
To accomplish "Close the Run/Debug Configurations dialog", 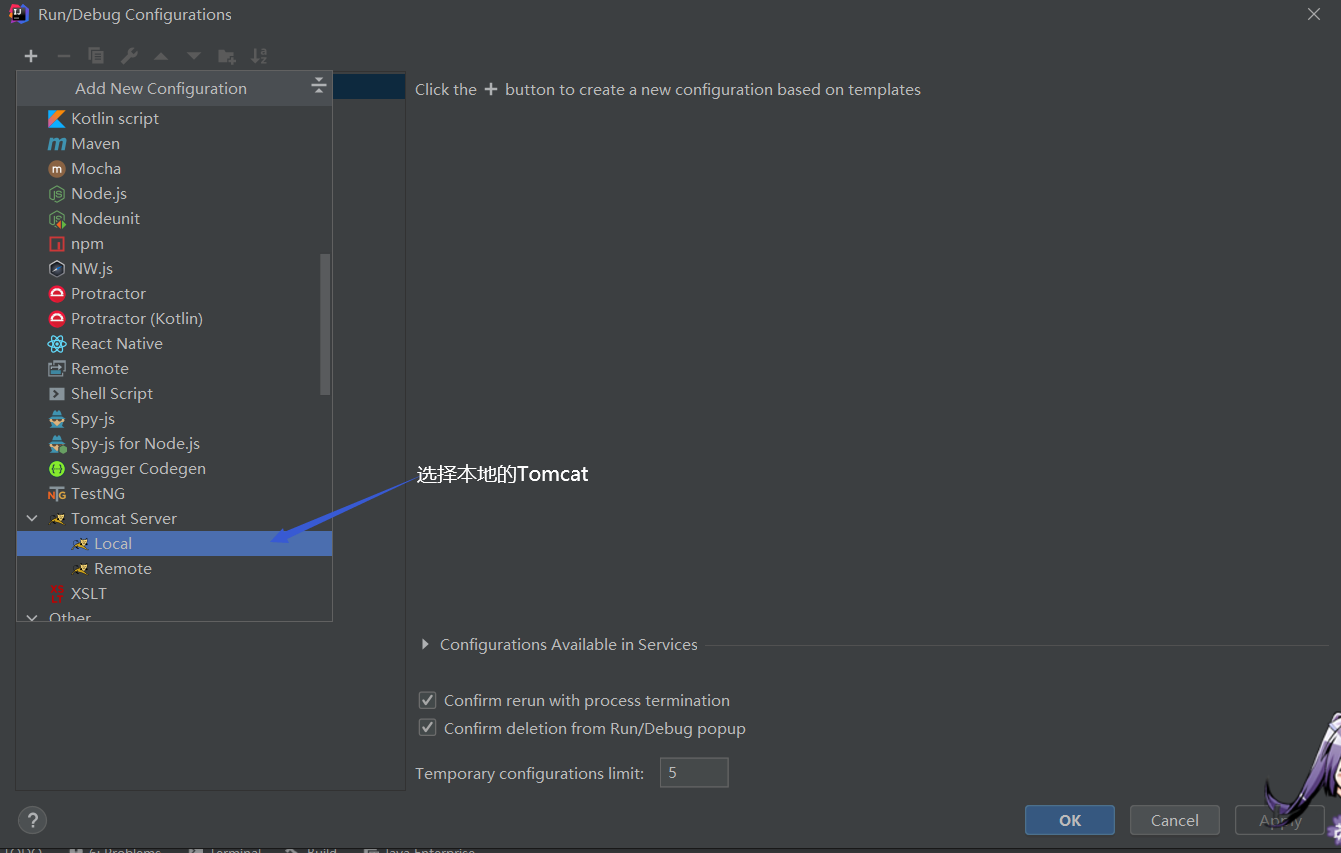I will click(x=1313, y=14).
